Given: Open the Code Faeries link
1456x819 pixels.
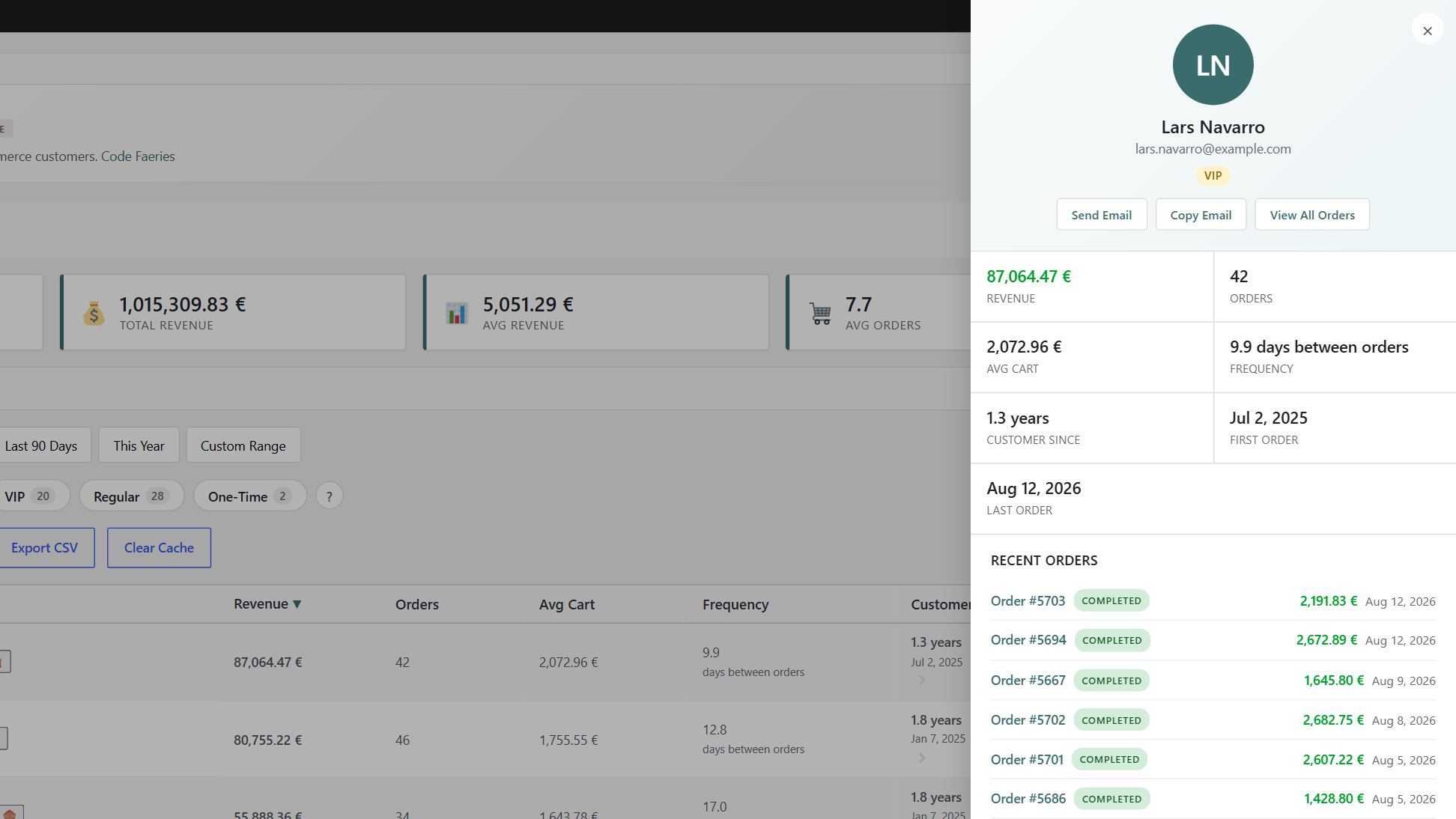Looking at the screenshot, I should [x=138, y=156].
